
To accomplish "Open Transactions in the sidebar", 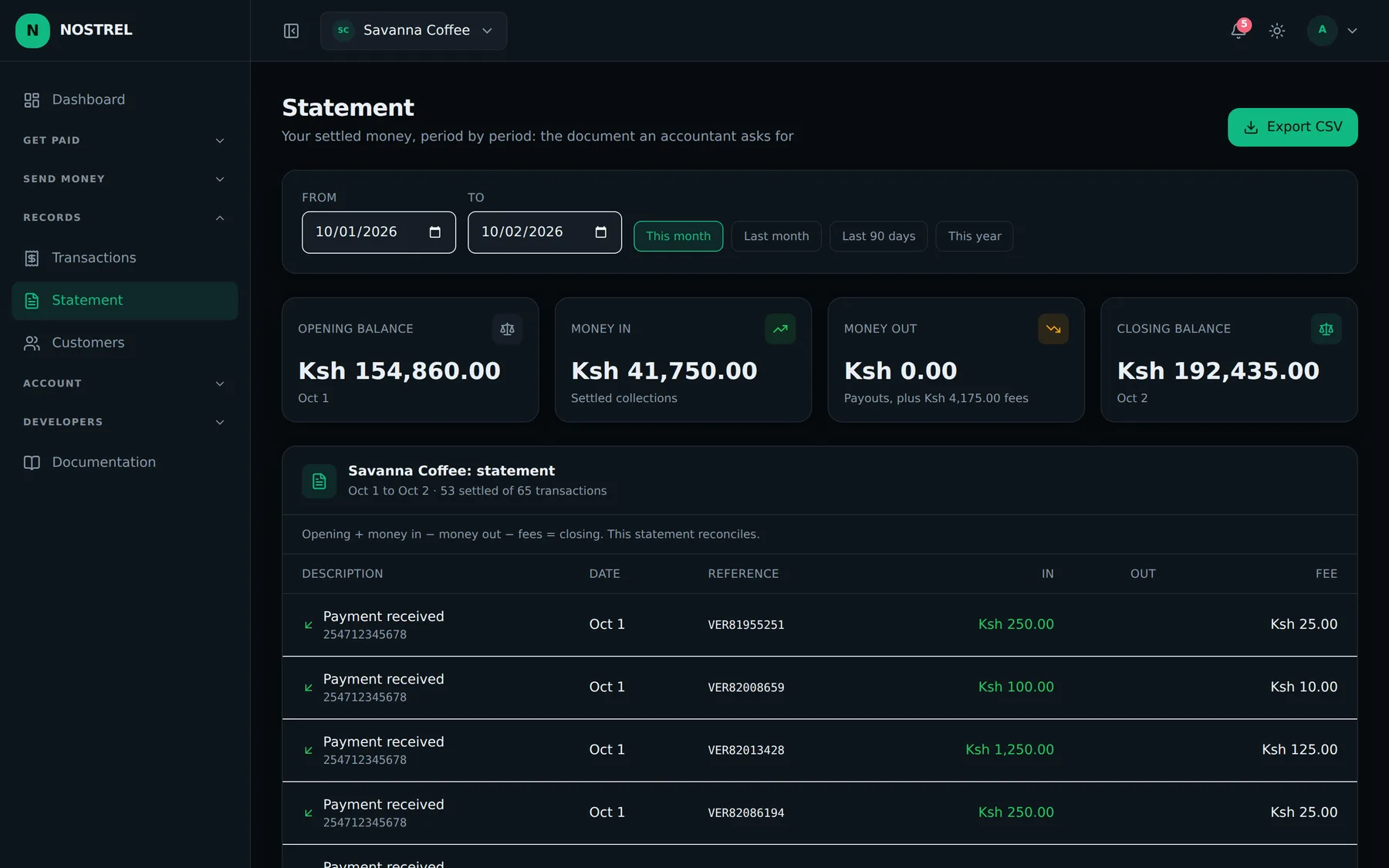I will 125,258.
